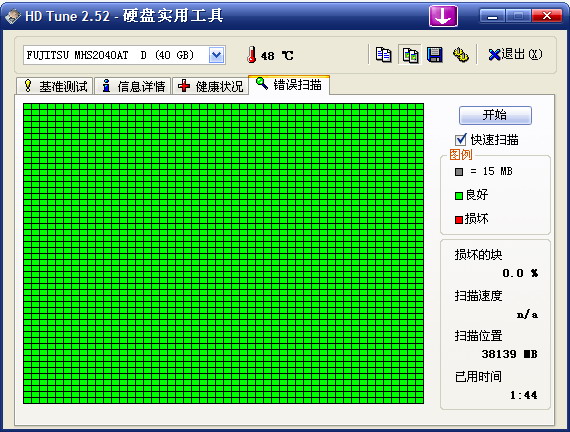Click the purple download arrow in title bar

443,16
